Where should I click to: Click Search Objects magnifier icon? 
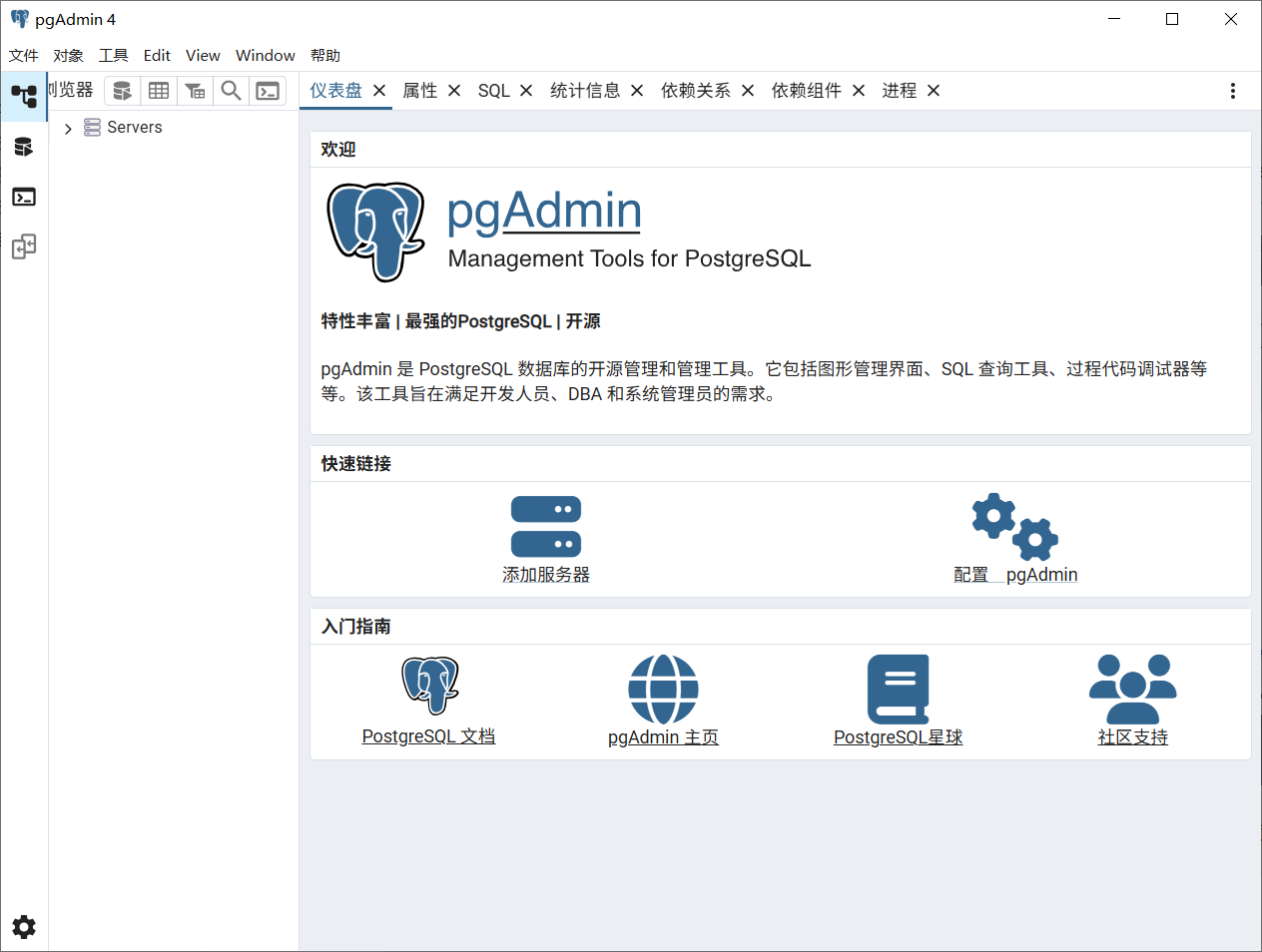[231, 91]
